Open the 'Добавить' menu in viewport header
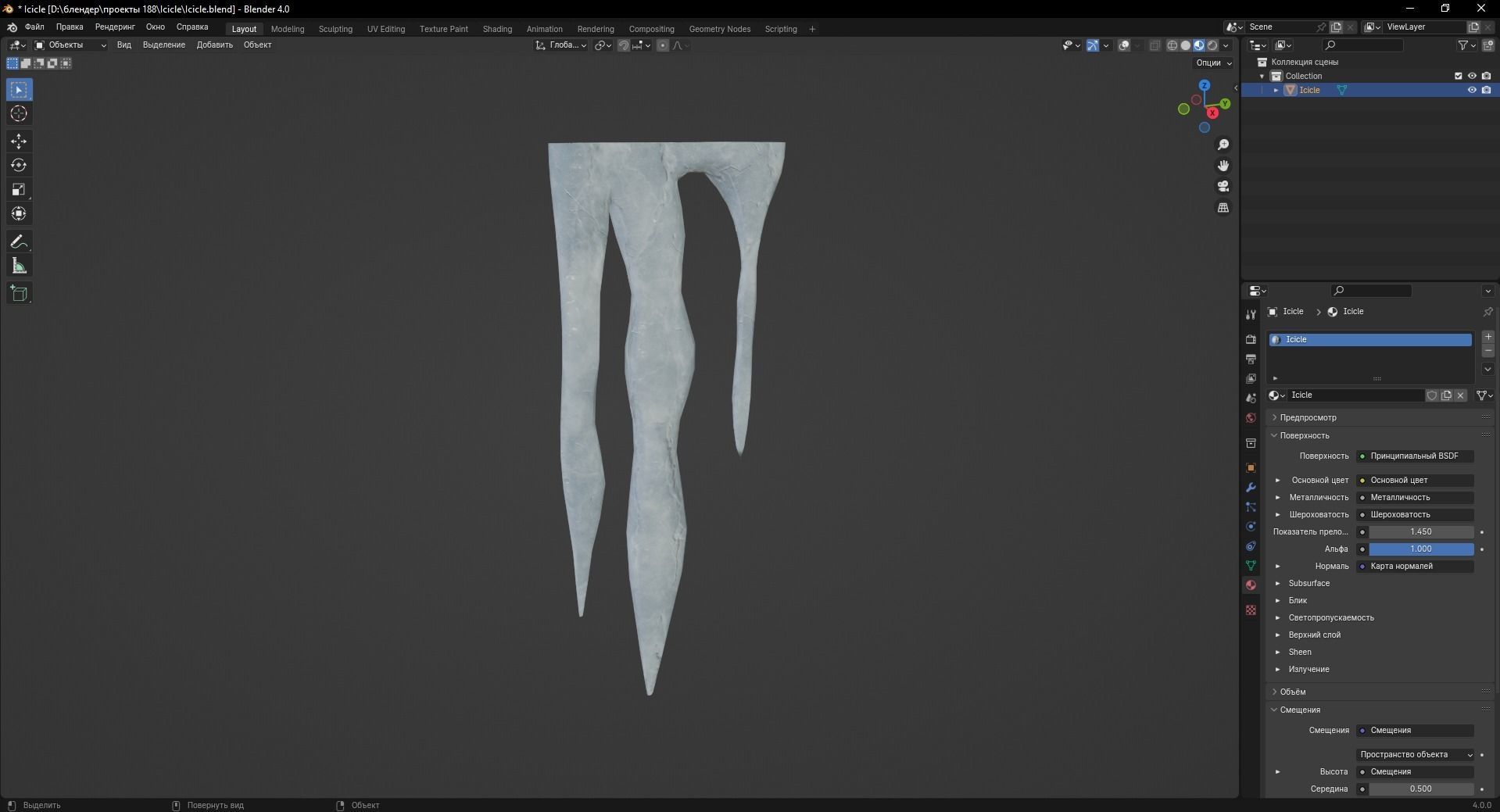 coord(214,45)
